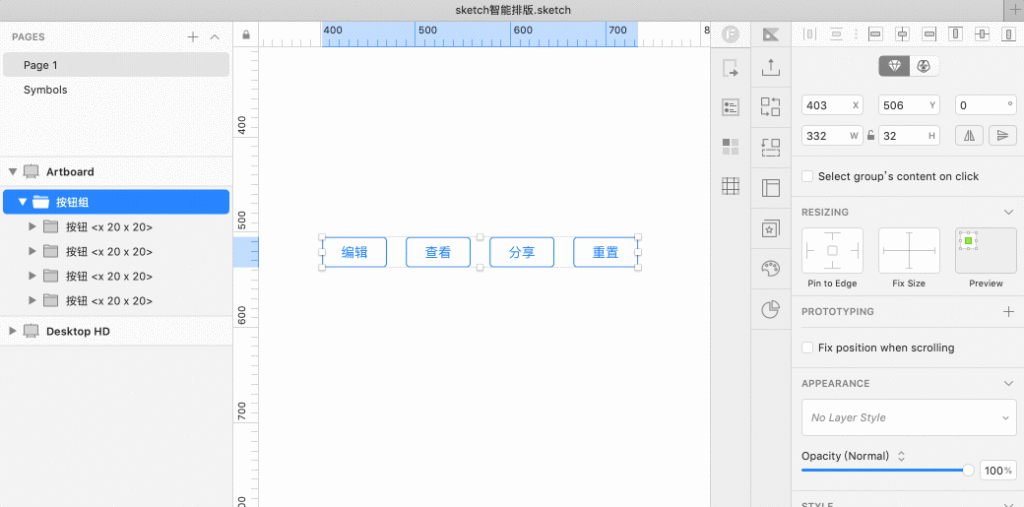This screenshot has height=507, width=1024.
Task: Open the list form plugin icon
Action: 730,108
